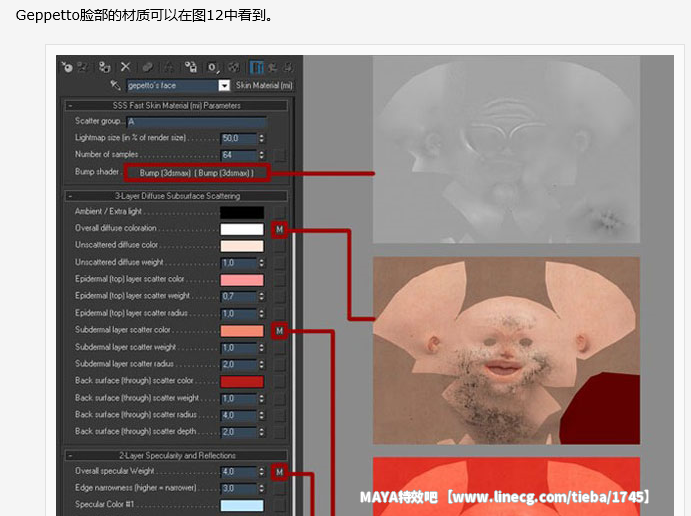The image size is (691, 516).
Task: Click the Unscattered diffuse weight value field
Action: click(238, 263)
